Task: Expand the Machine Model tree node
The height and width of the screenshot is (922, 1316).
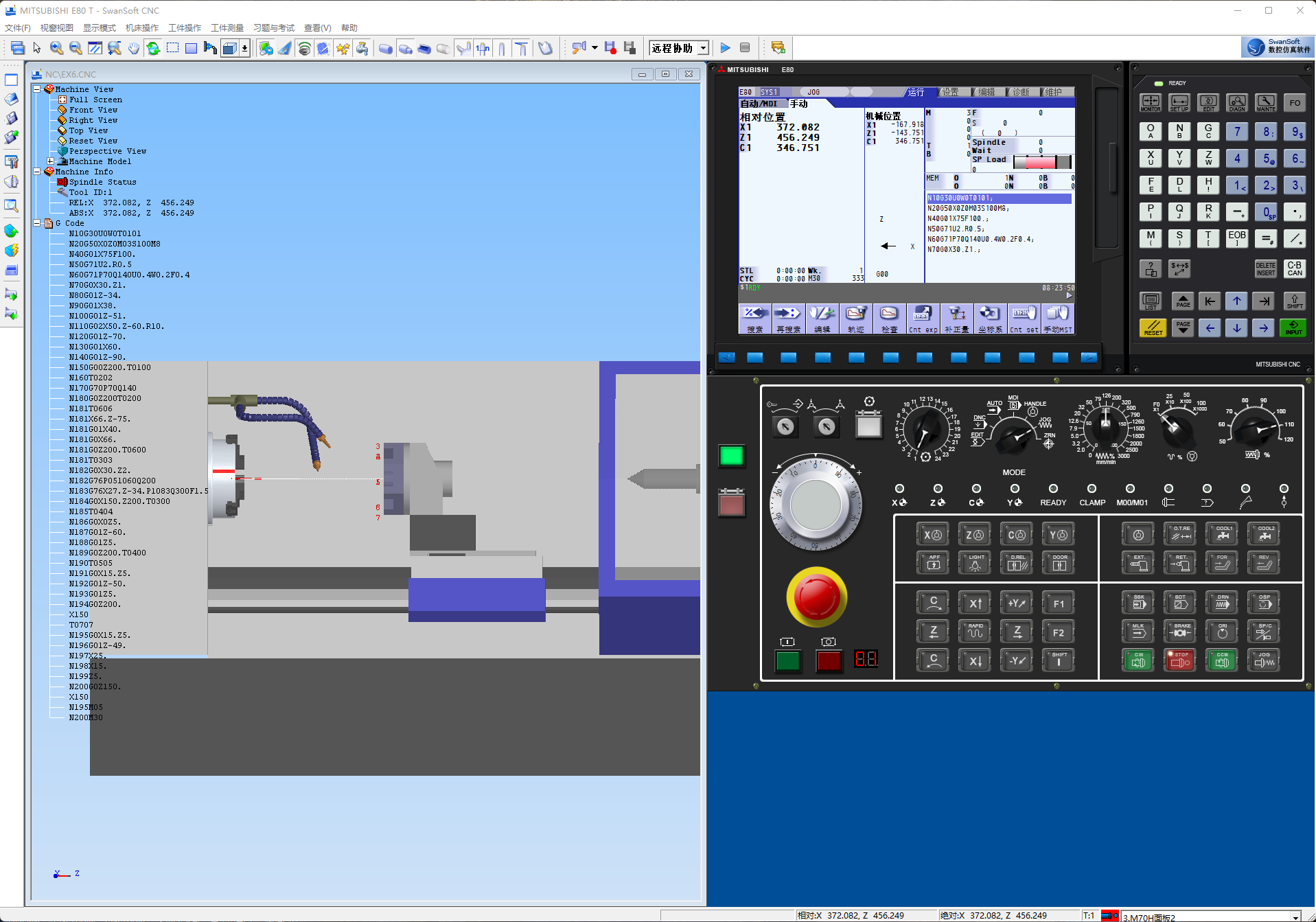Action: tap(51, 161)
